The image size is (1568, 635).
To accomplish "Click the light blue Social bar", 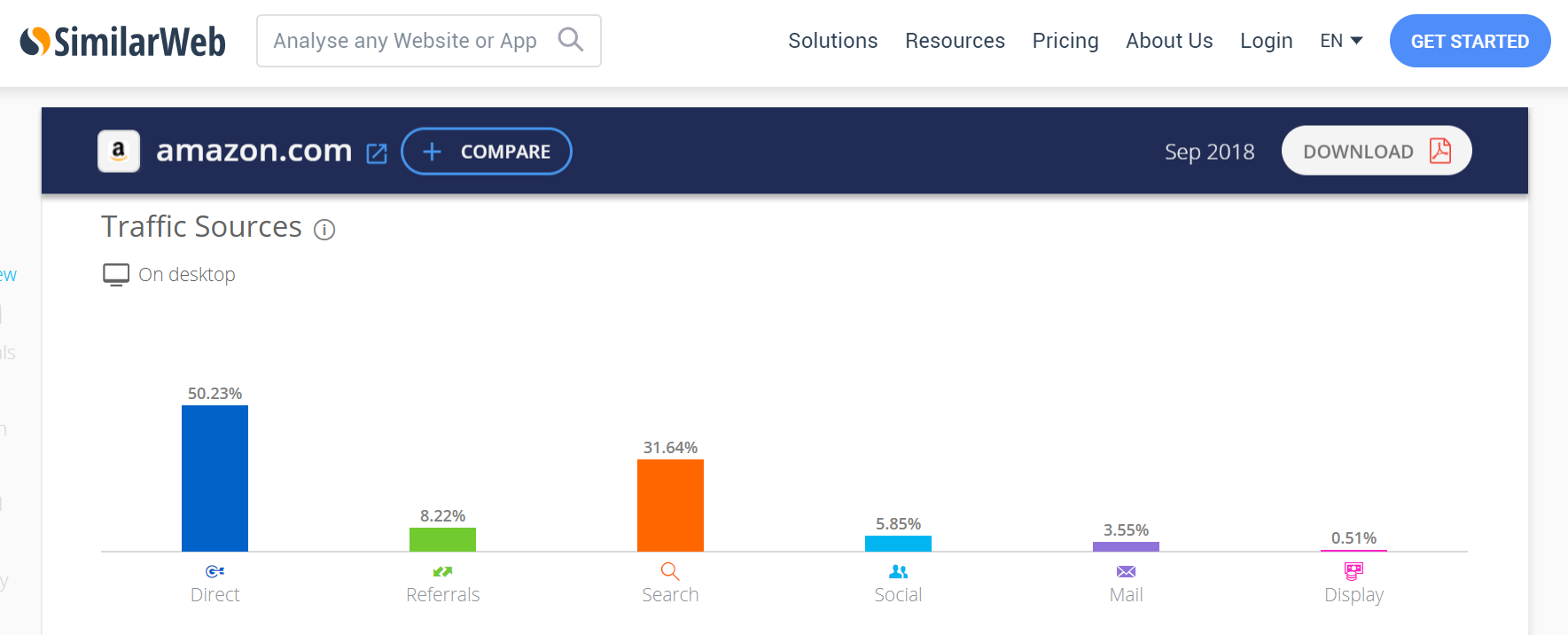I will 899,544.
